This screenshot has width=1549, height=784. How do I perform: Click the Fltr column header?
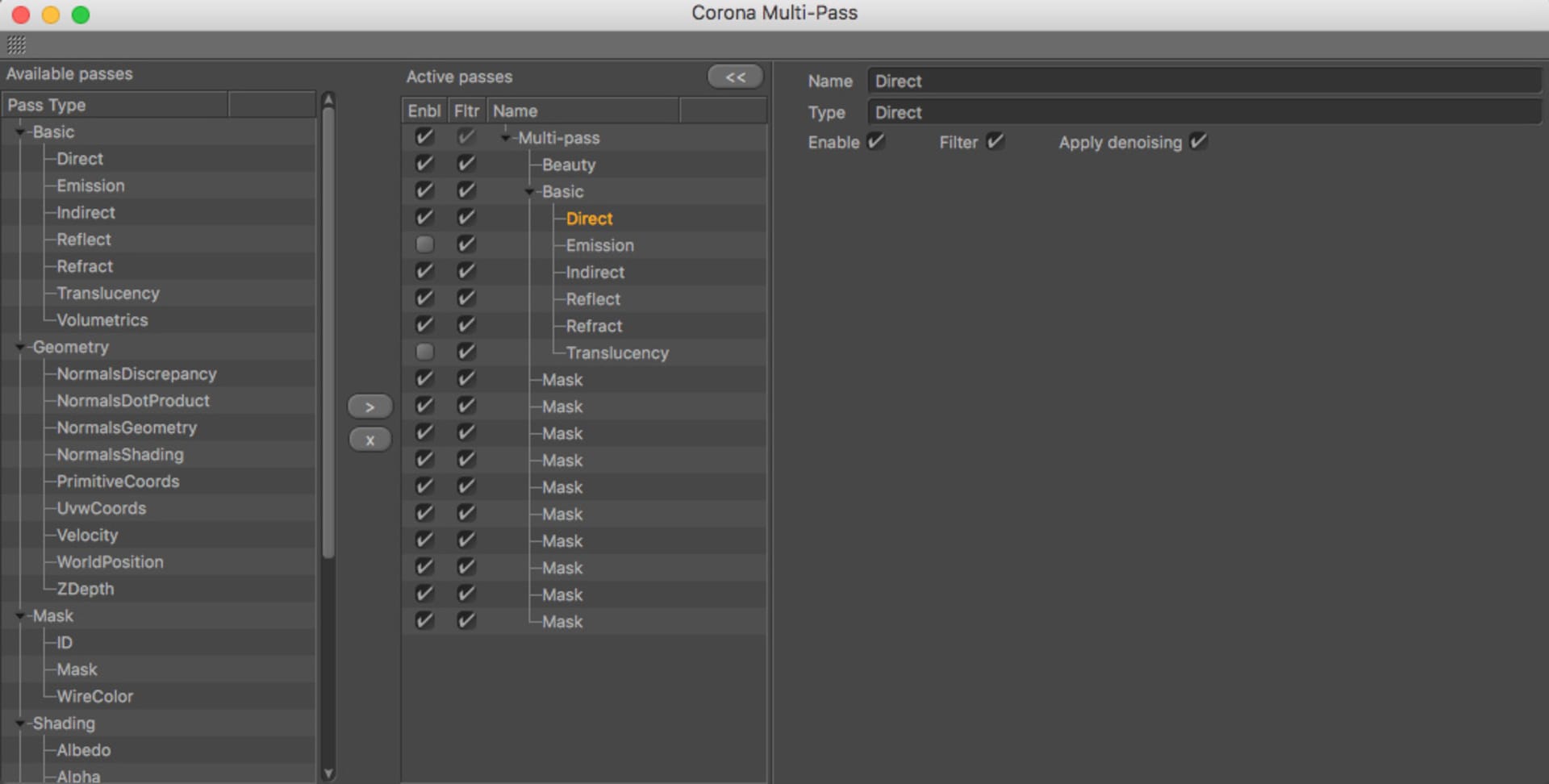click(x=466, y=111)
